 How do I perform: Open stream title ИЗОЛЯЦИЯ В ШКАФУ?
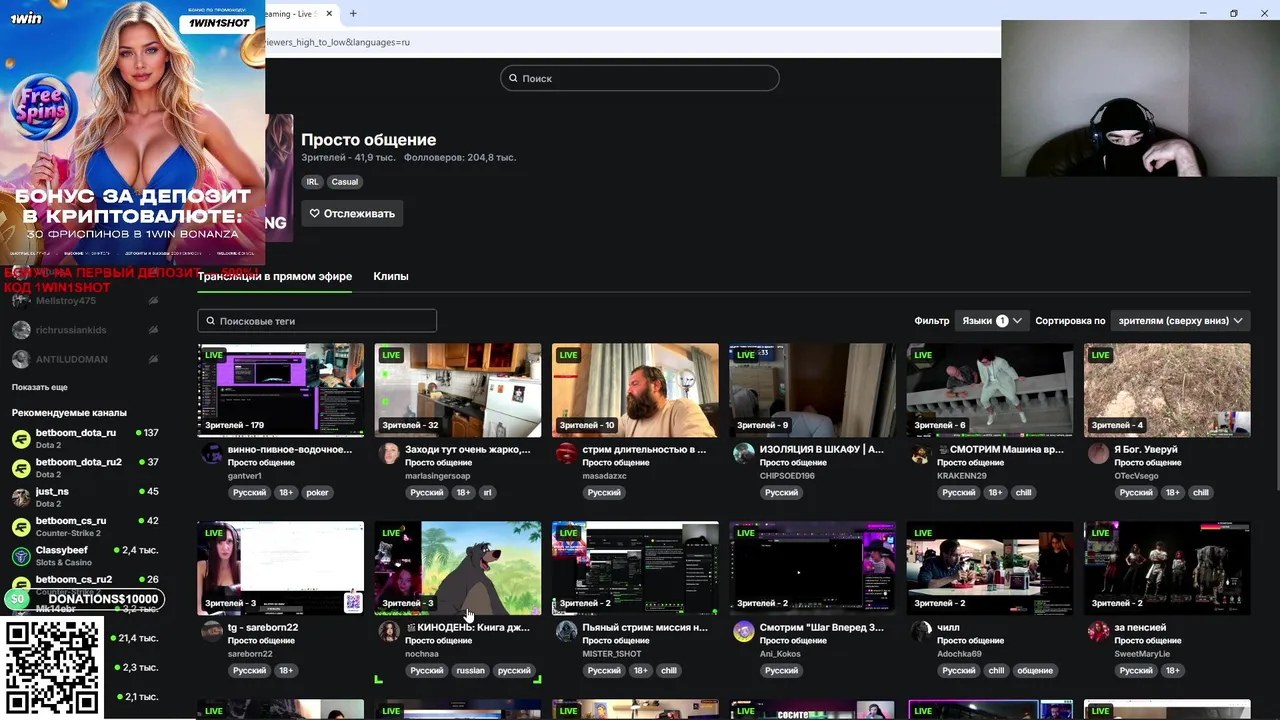pyautogui.click(x=822, y=450)
